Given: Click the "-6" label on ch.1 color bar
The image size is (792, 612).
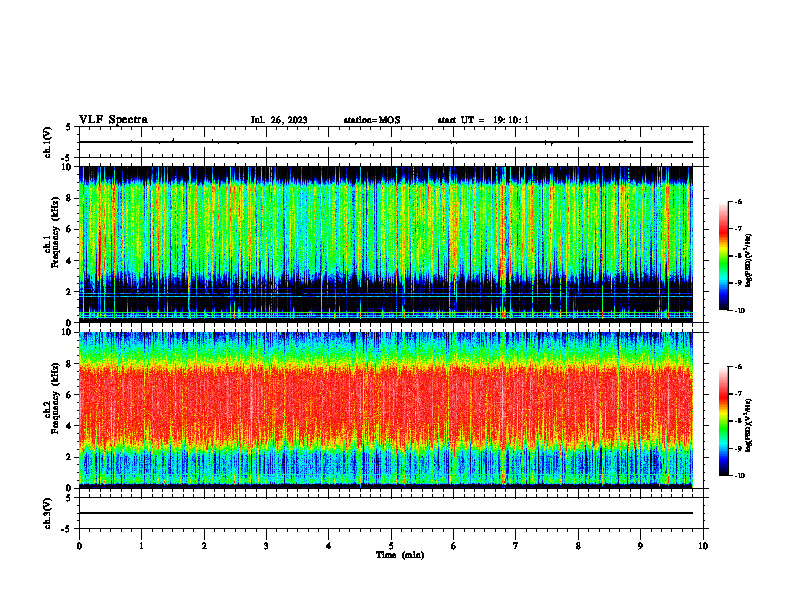Looking at the screenshot, I should click(x=738, y=202).
